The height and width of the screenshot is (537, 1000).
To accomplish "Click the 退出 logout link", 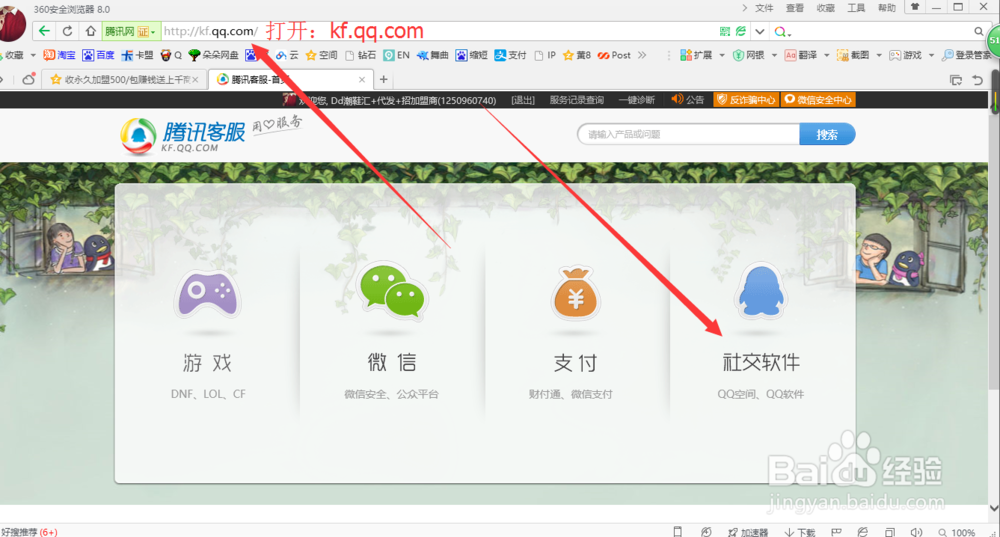I will 523,100.
